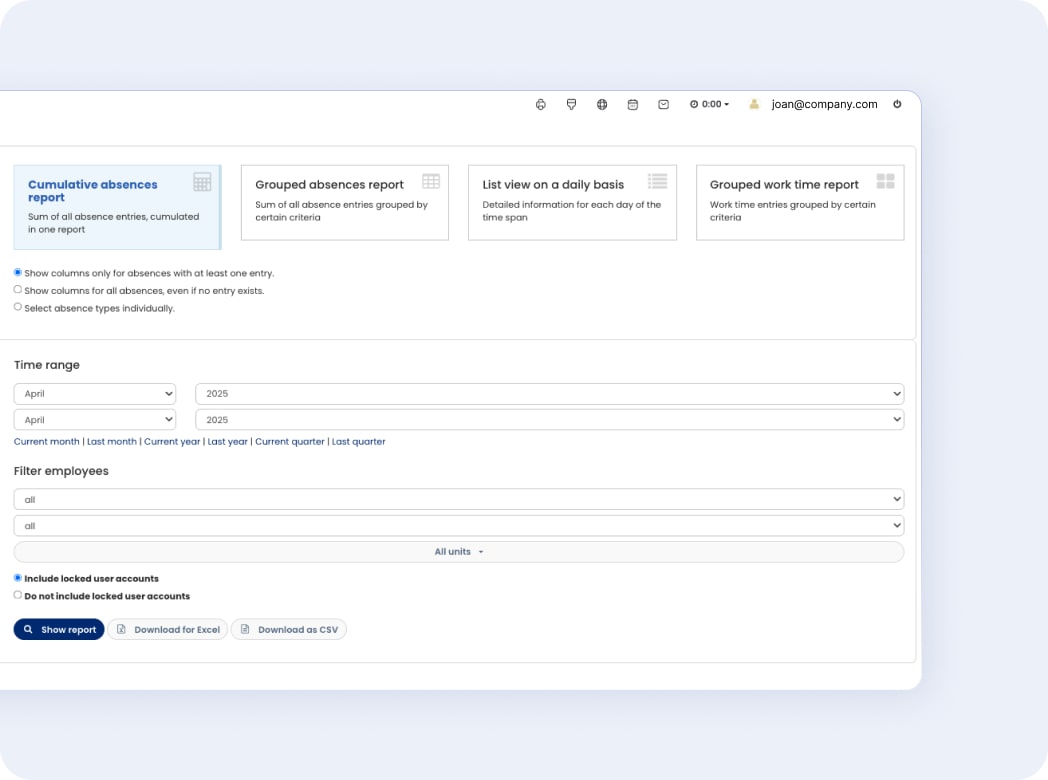Open the start month dropdown showing April
This screenshot has height=780, width=1048.
coord(95,394)
